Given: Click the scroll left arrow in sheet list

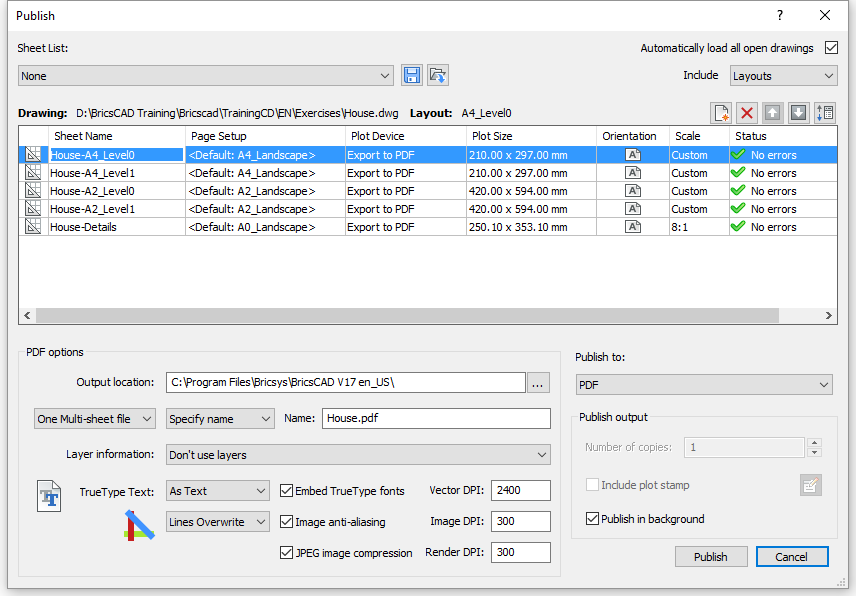Looking at the screenshot, I should point(27,315).
